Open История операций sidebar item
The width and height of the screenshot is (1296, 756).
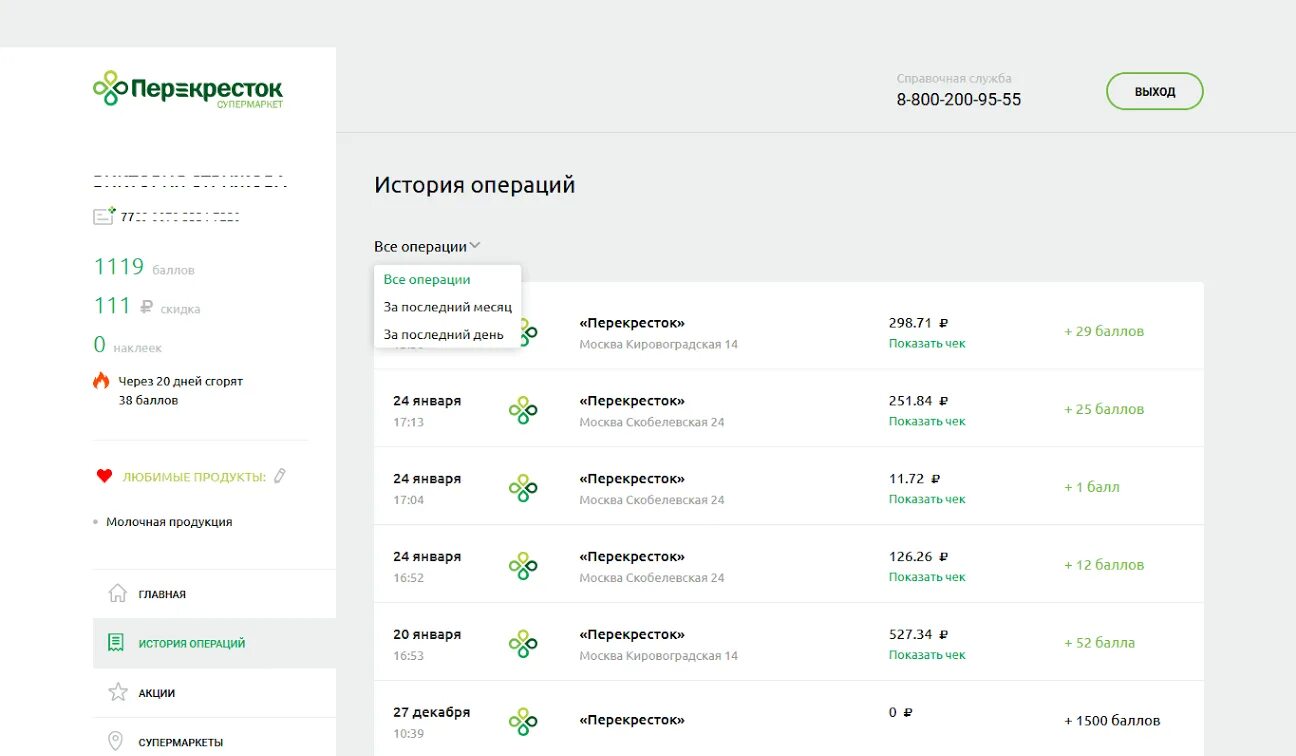(214, 643)
